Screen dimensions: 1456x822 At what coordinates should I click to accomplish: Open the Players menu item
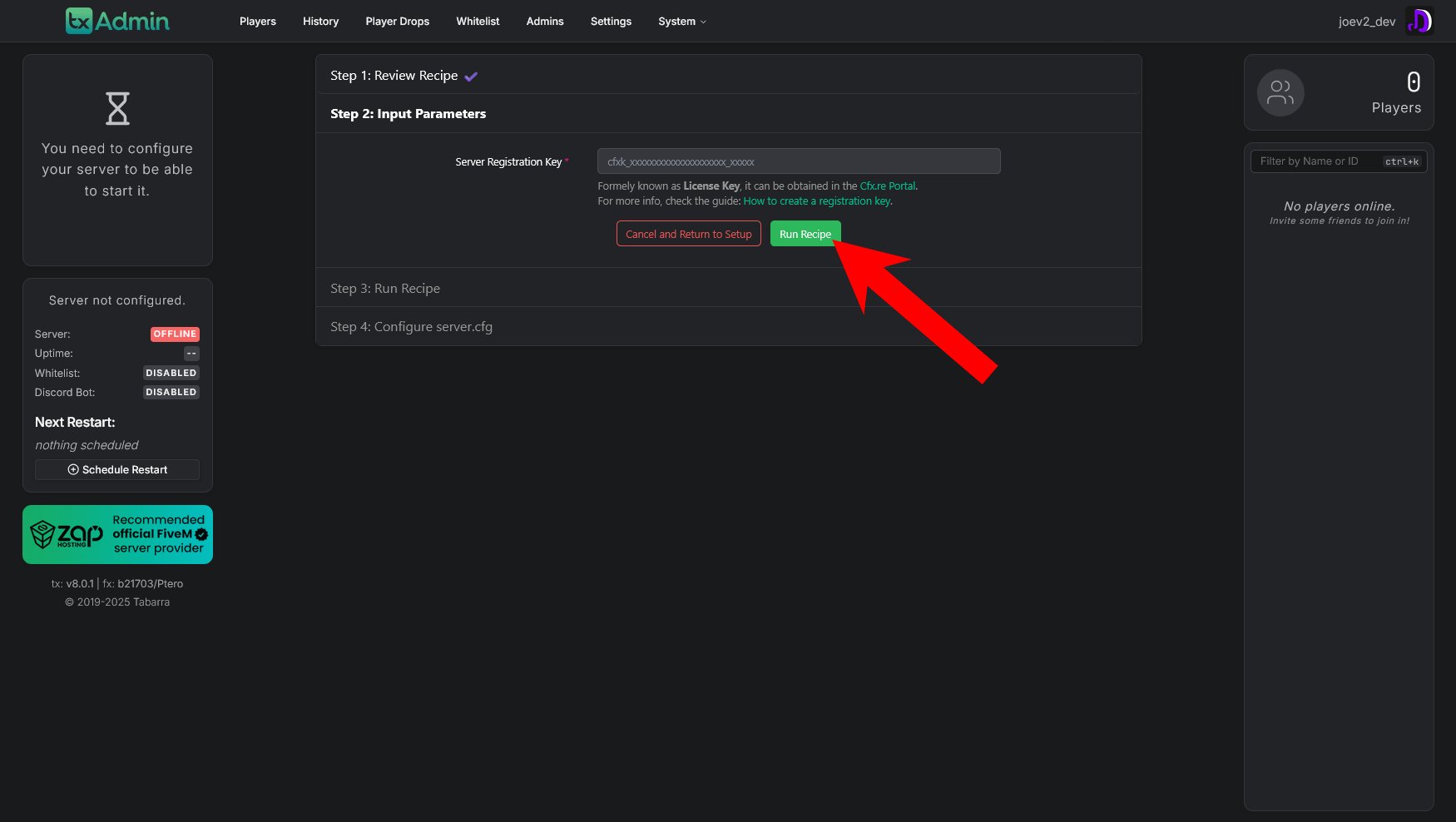(258, 22)
